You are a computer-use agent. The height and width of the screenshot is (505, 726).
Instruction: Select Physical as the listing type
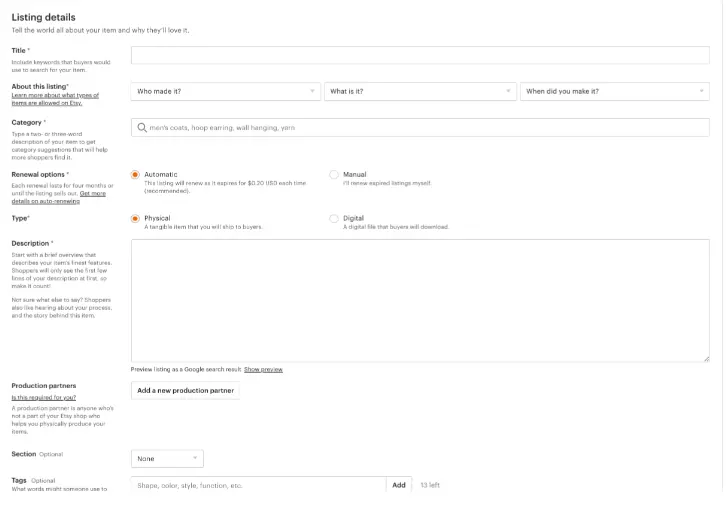click(x=136, y=218)
